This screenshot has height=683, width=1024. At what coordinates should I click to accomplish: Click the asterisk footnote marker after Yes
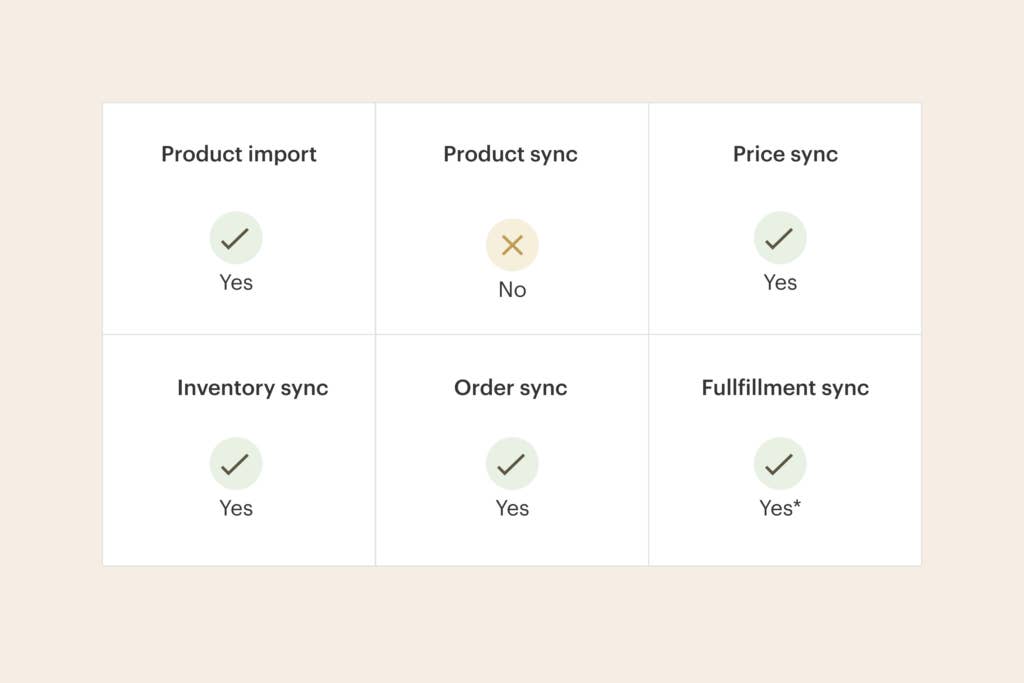coord(797,505)
